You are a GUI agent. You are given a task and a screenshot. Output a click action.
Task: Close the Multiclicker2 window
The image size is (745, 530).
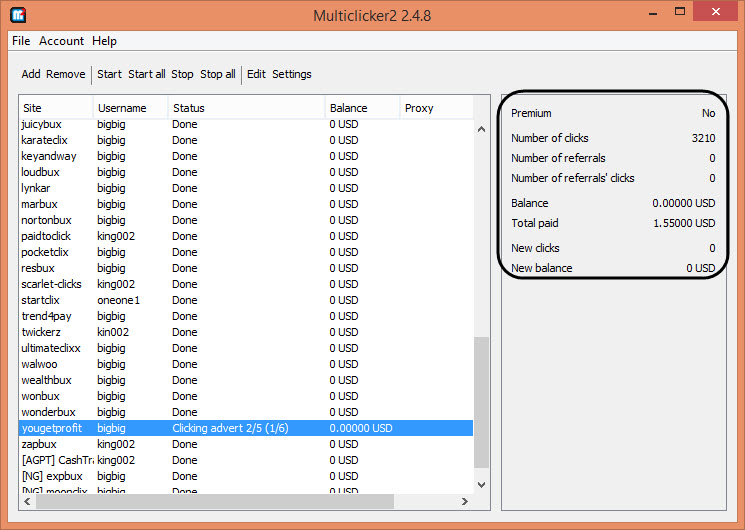click(x=716, y=12)
